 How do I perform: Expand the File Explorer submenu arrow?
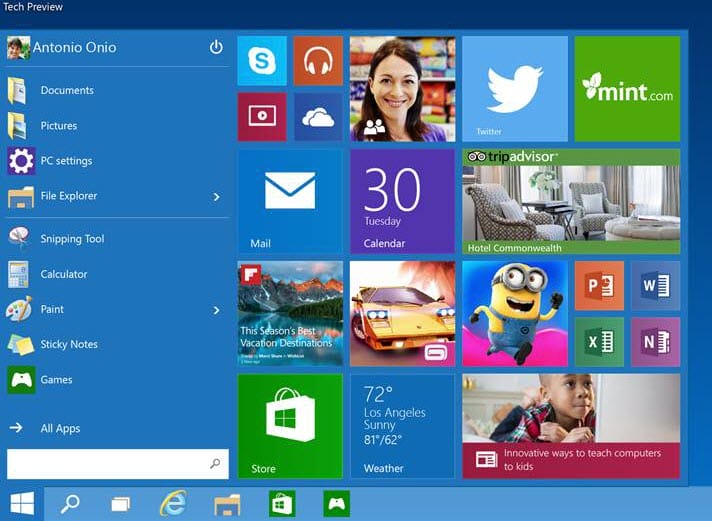(216, 197)
